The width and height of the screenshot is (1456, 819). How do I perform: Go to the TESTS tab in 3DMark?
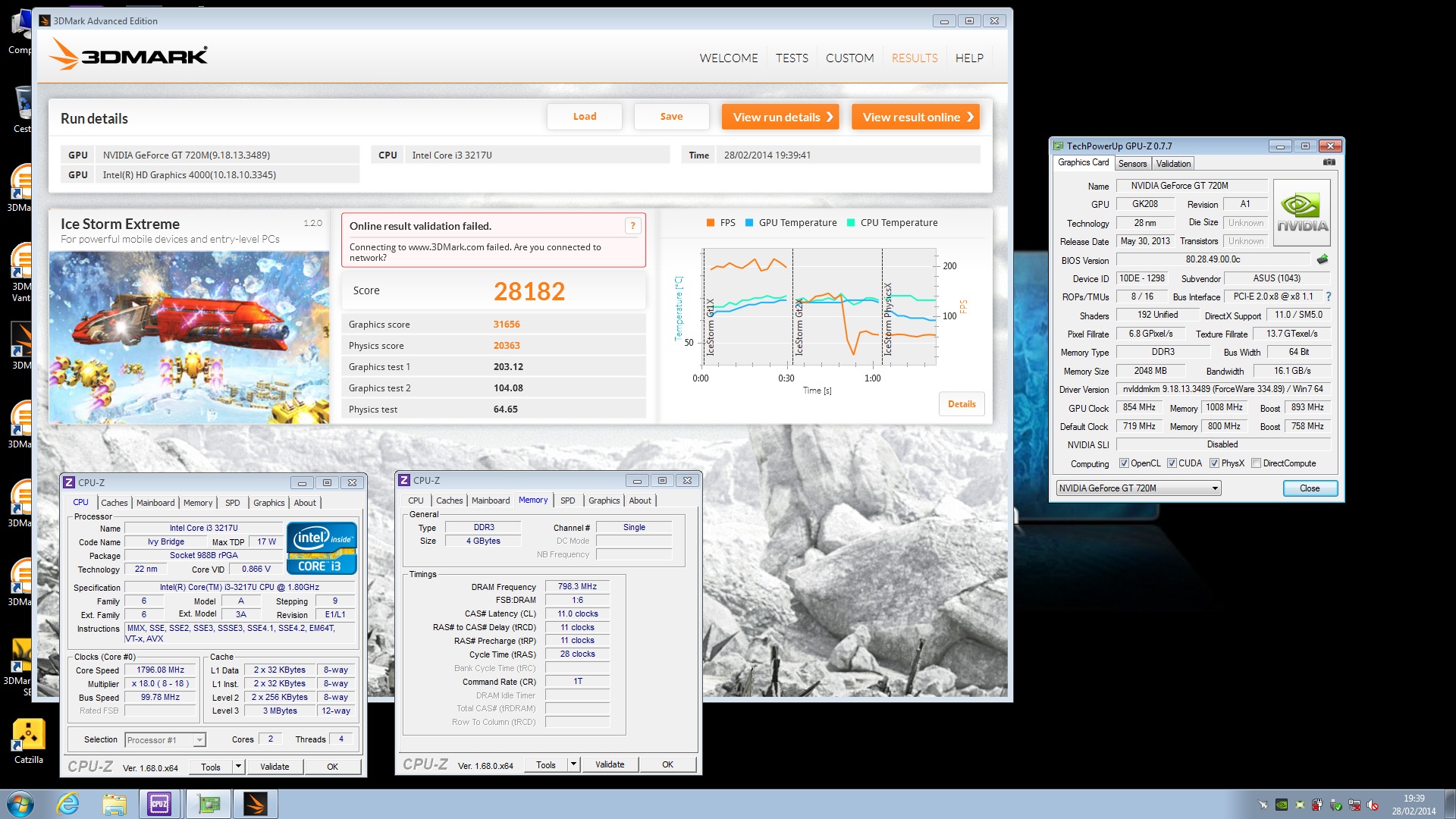click(x=792, y=58)
